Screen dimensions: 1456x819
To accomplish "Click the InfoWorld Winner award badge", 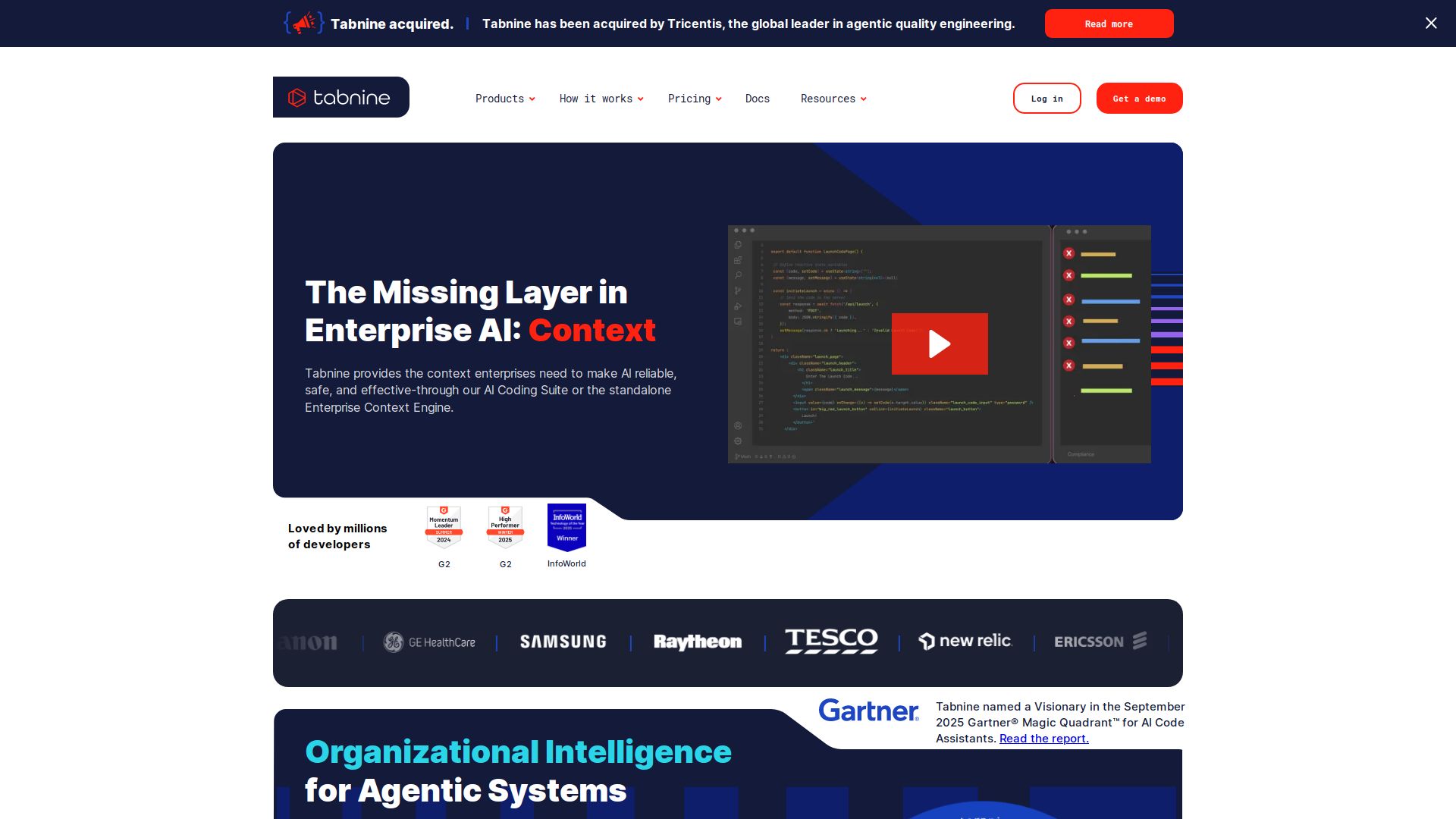I will coord(566,527).
